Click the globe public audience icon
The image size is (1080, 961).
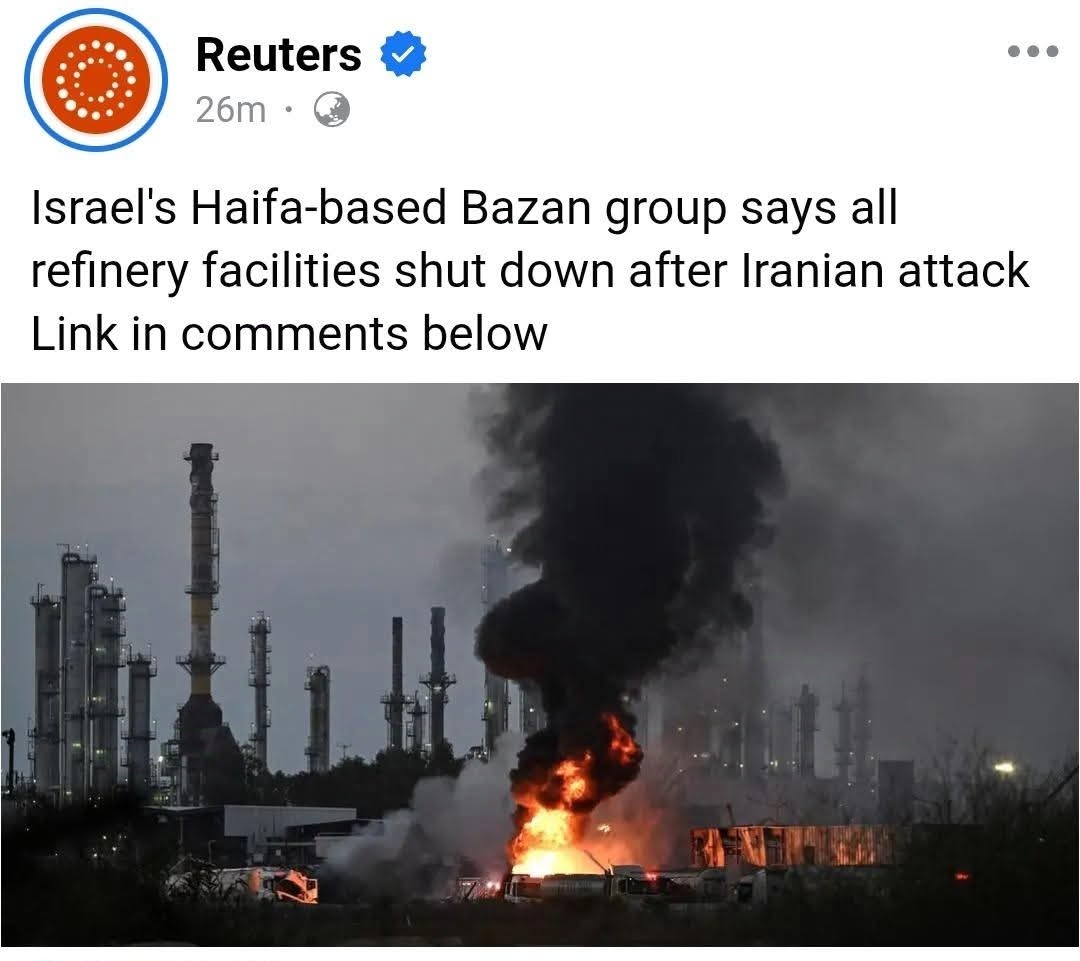[x=332, y=110]
